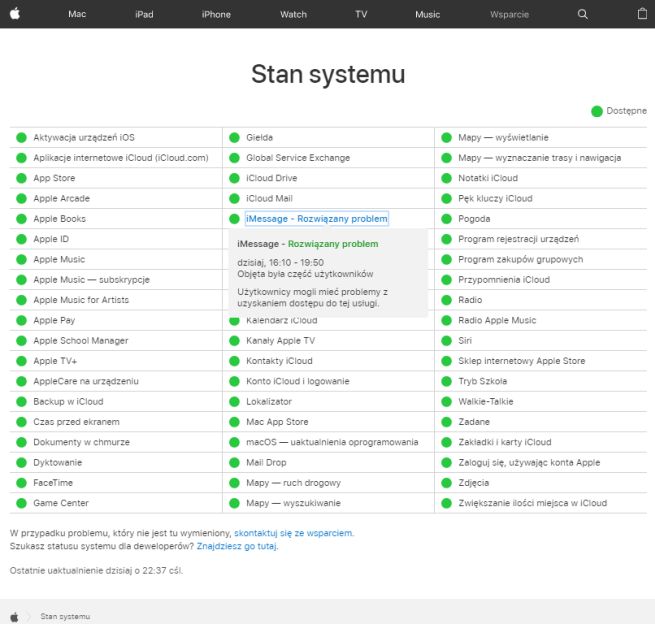Click the Apple logo in navigation bar
The image size is (655, 624).
click(15, 14)
